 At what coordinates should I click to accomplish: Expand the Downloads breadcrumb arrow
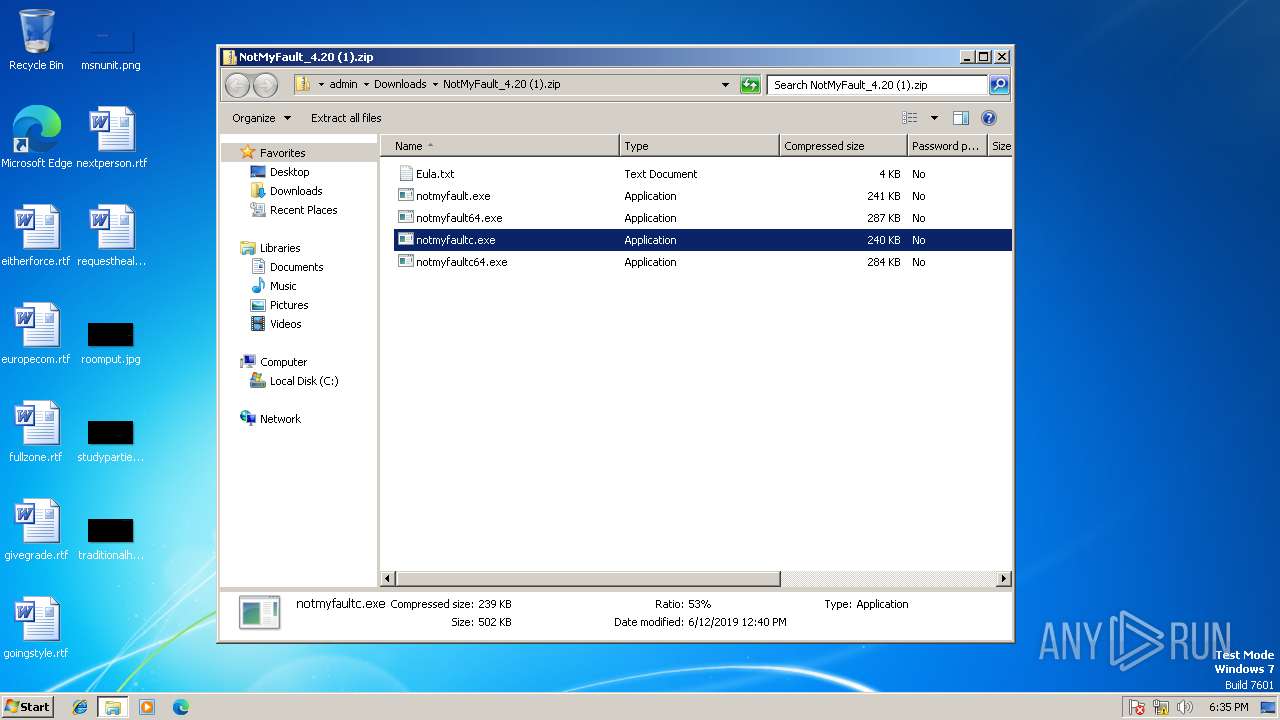(x=435, y=85)
